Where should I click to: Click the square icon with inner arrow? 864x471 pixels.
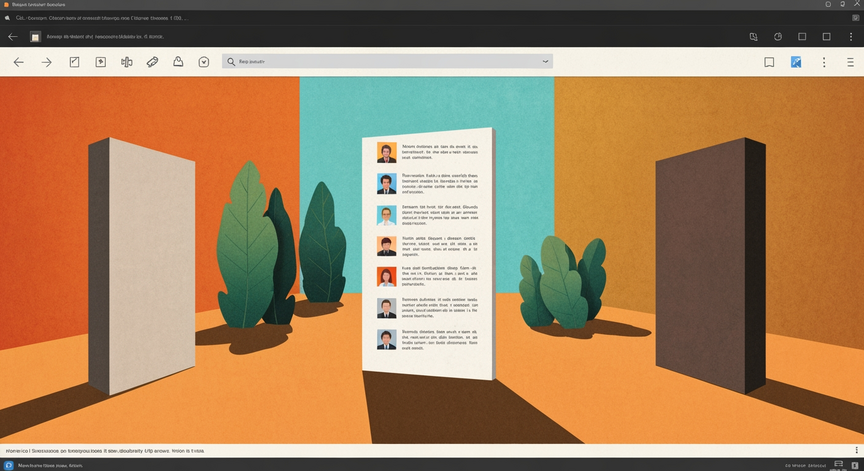101,62
